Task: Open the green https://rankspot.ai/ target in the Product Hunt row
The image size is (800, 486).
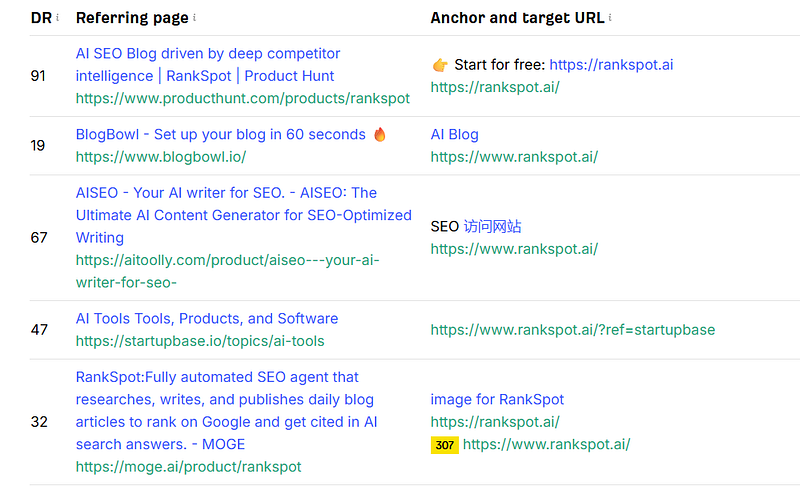Action: [x=495, y=87]
